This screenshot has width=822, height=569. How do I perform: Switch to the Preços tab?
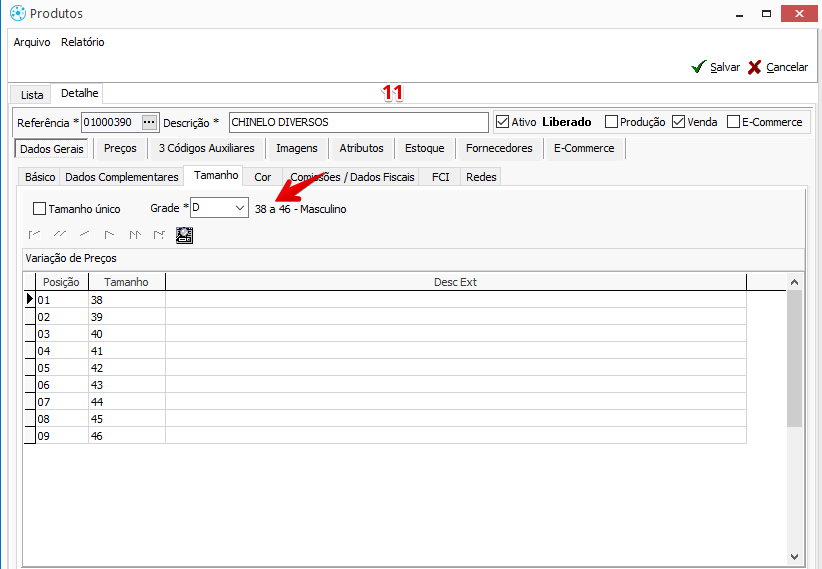[120, 148]
